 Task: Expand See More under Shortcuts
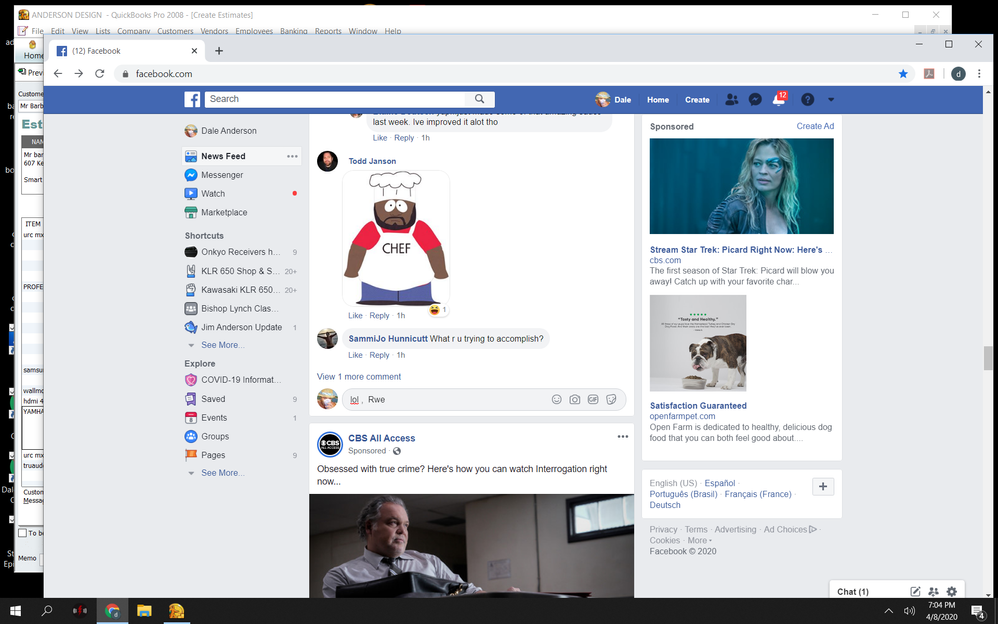coord(222,345)
